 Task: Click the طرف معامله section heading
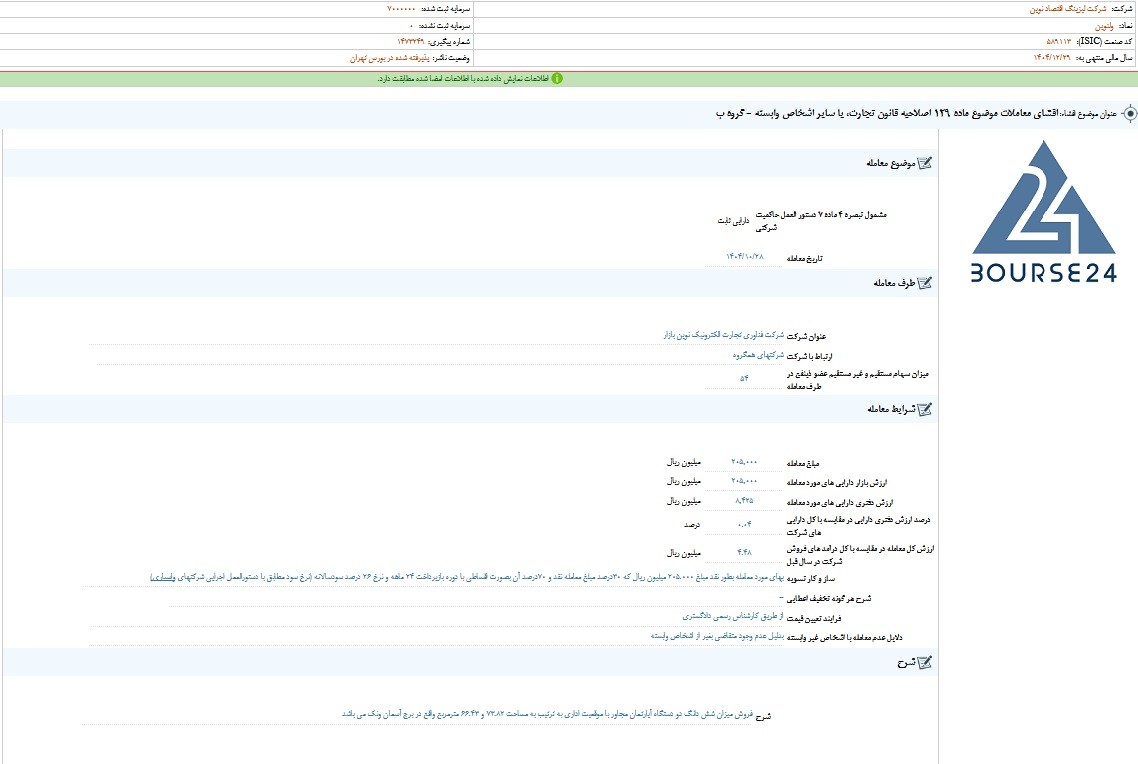[894, 283]
